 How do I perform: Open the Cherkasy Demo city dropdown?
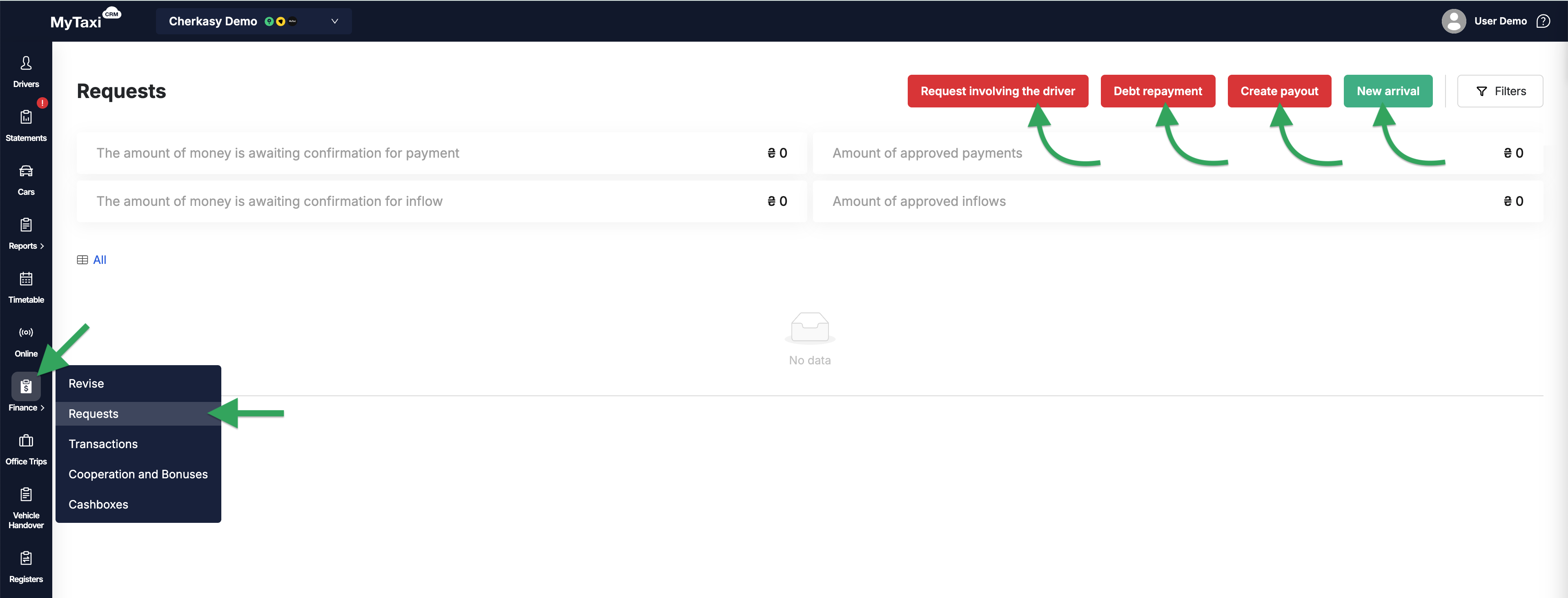pos(253,21)
